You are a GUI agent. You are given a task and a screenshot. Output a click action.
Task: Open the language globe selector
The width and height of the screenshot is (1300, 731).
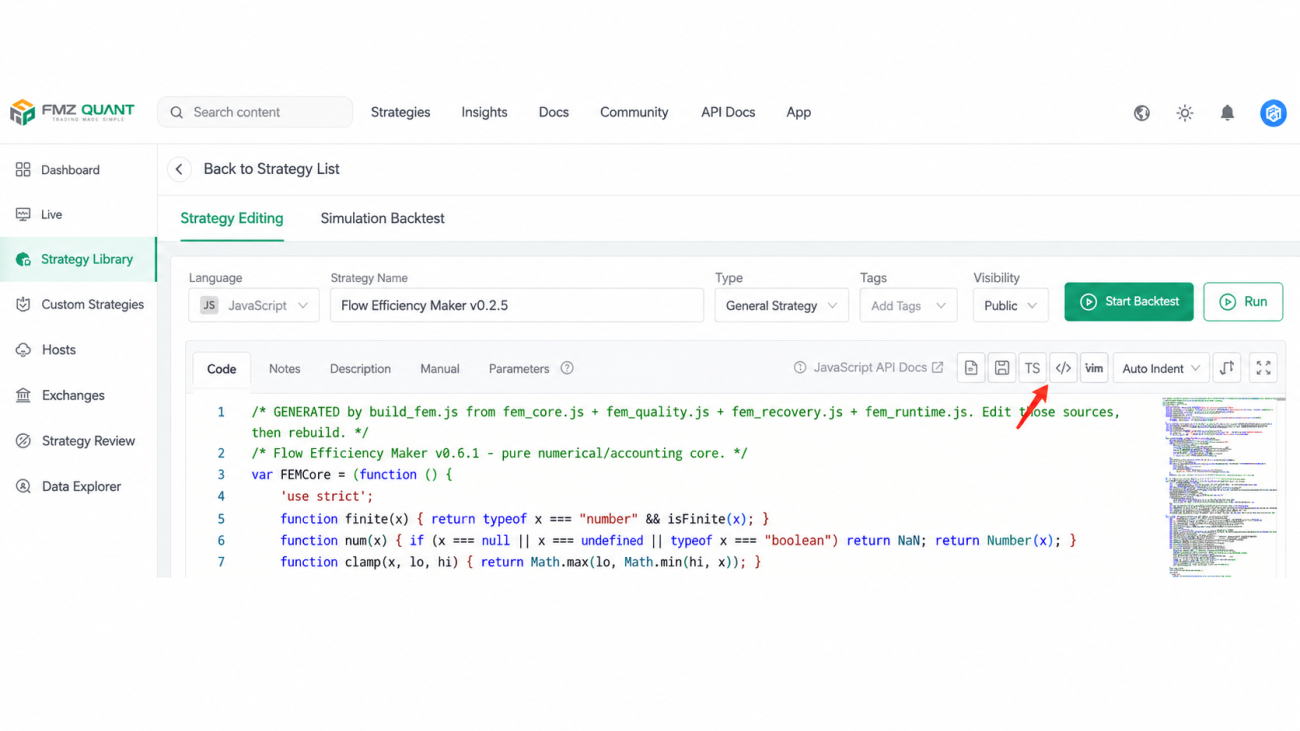(x=1141, y=113)
